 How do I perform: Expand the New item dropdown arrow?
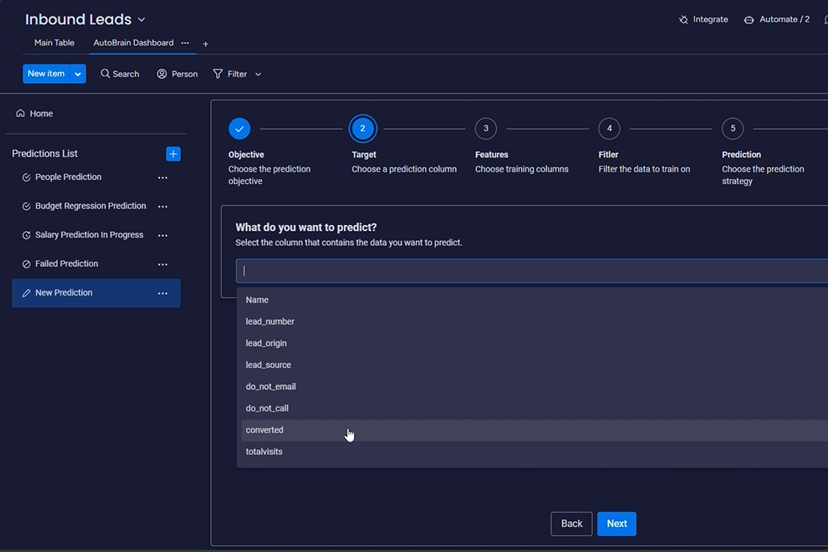coord(78,74)
